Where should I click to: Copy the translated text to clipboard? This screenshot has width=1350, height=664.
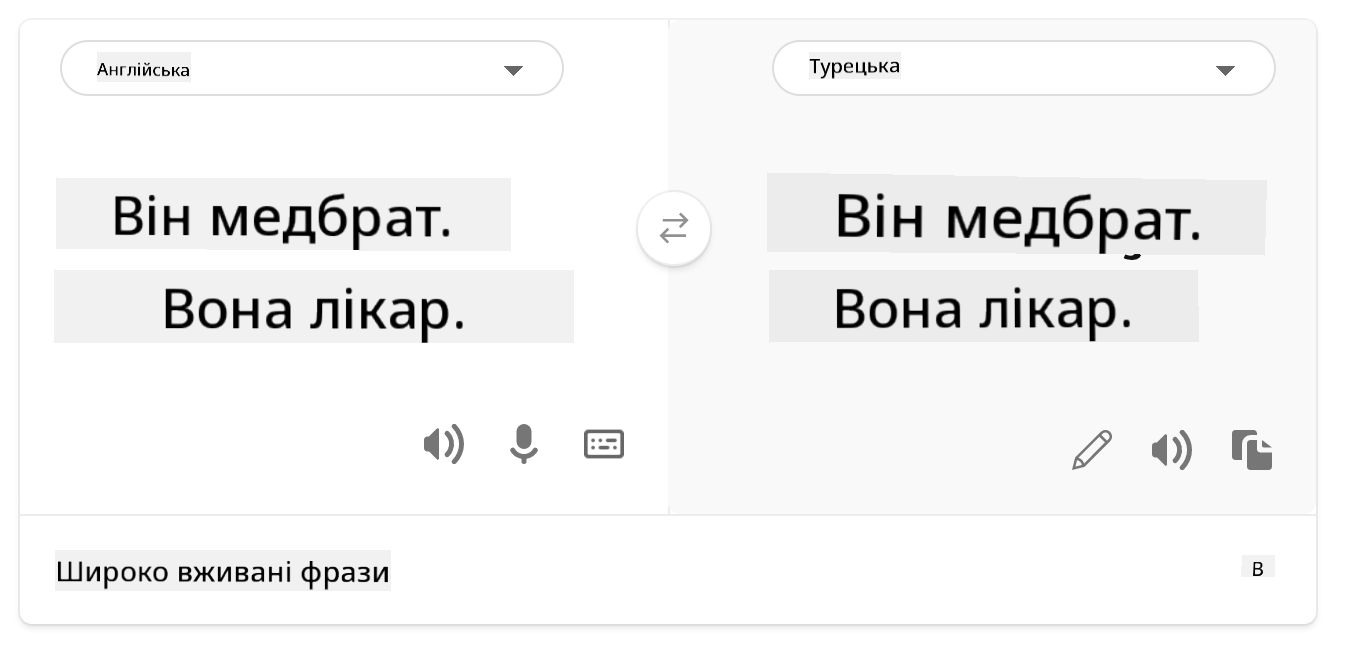1252,450
